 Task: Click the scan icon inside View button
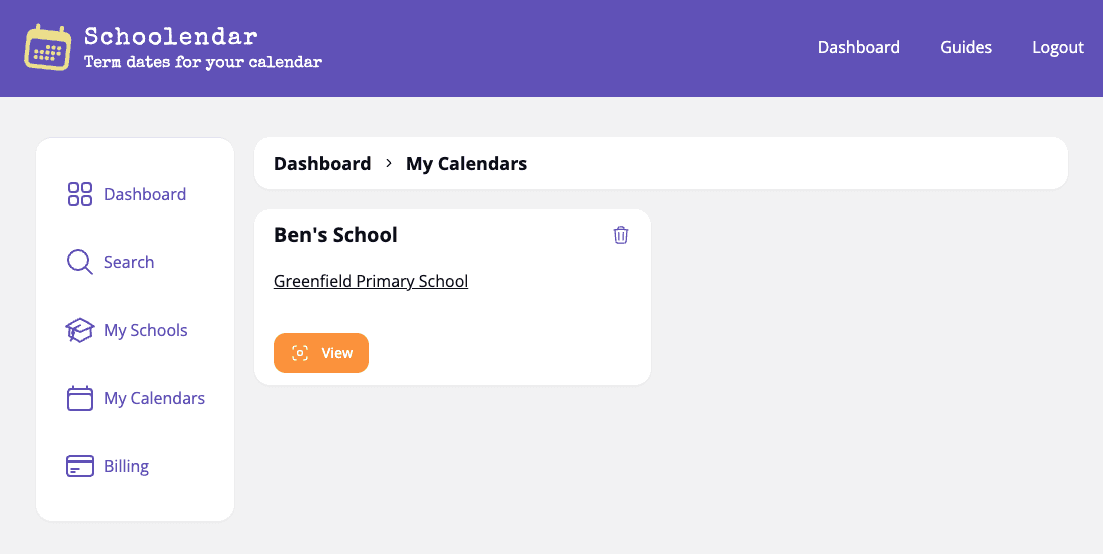(x=299, y=353)
